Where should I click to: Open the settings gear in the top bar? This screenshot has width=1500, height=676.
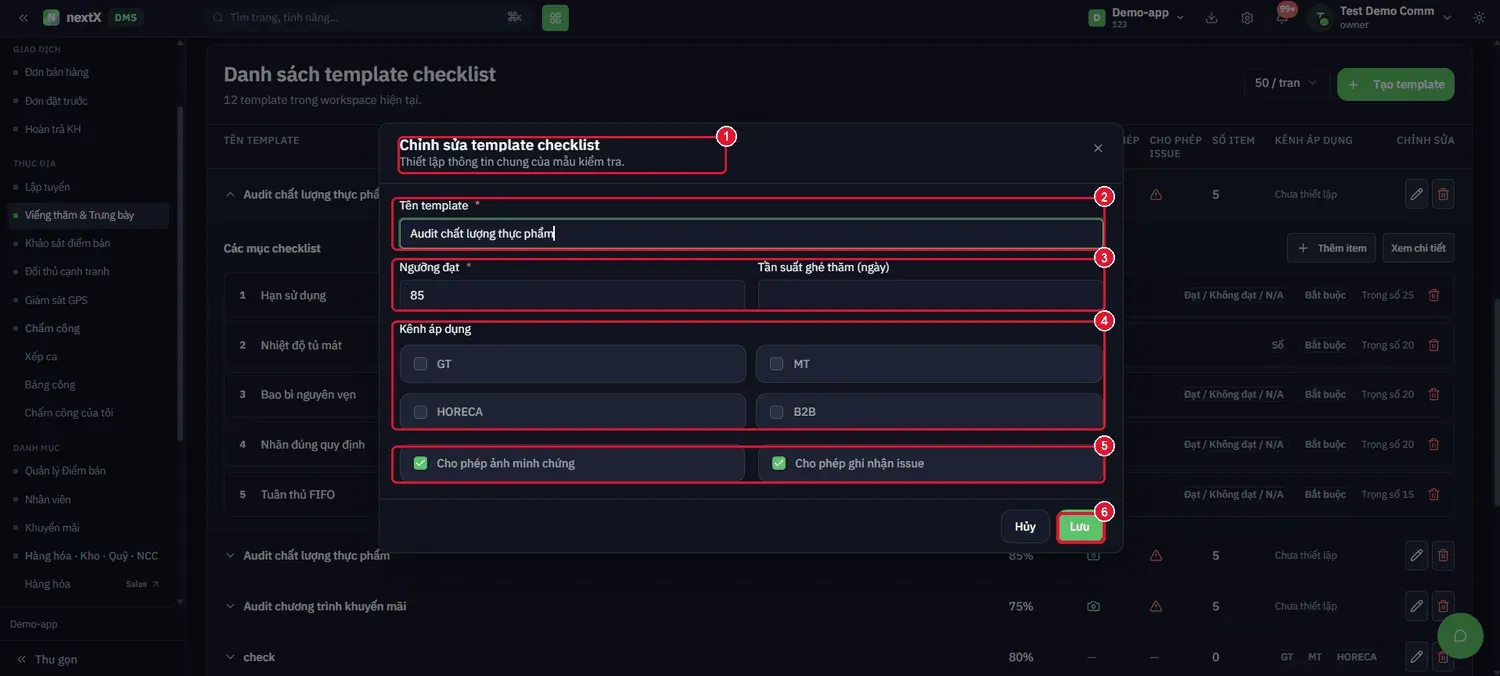pos(1247,18)
